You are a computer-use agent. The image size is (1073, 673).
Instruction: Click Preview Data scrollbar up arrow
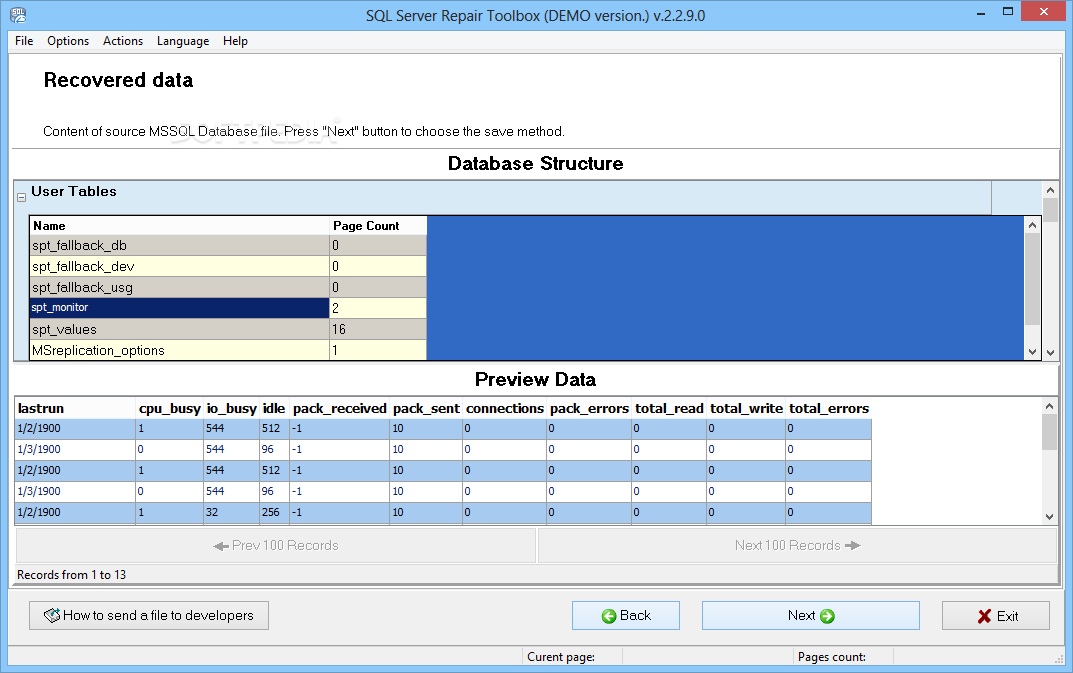[1049, 406]
